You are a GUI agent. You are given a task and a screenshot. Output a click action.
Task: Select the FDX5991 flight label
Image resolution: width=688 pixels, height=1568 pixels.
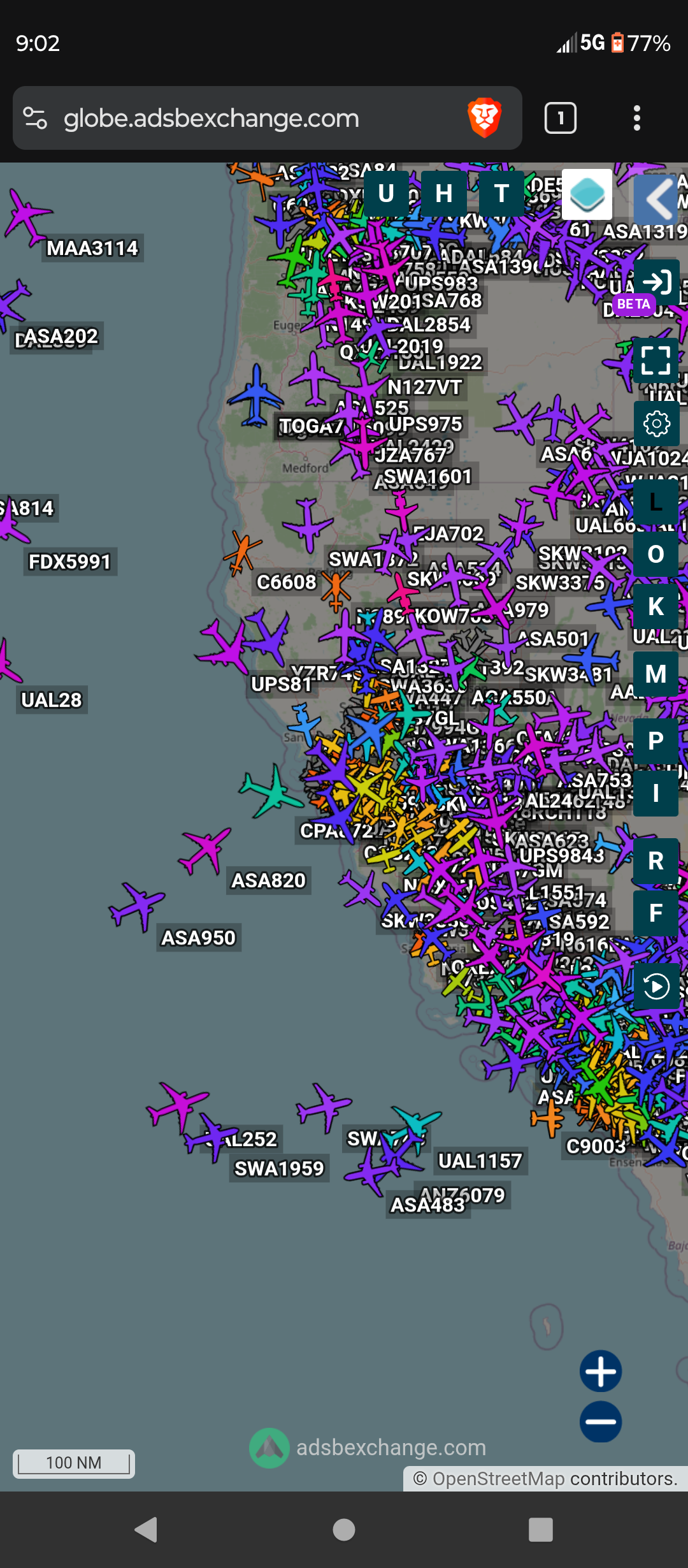point(70,562)
